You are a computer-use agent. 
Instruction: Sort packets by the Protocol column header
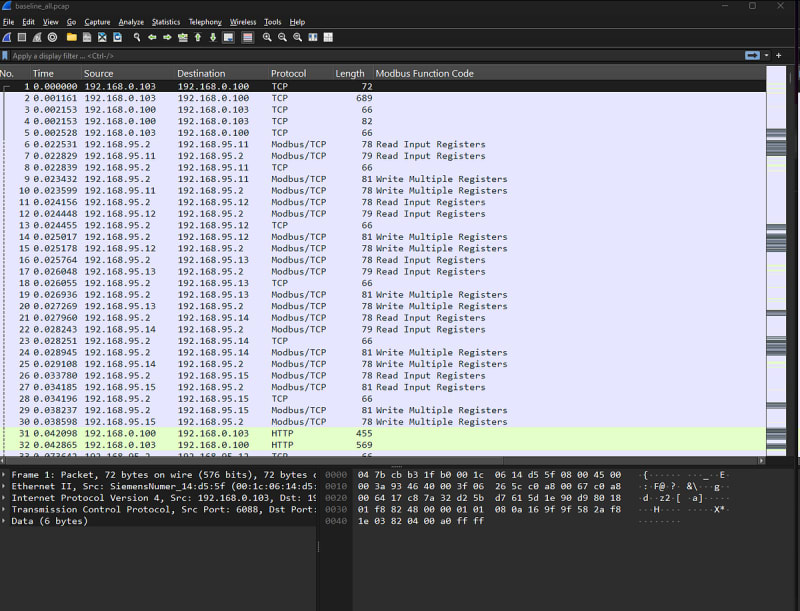coord(288,74)
